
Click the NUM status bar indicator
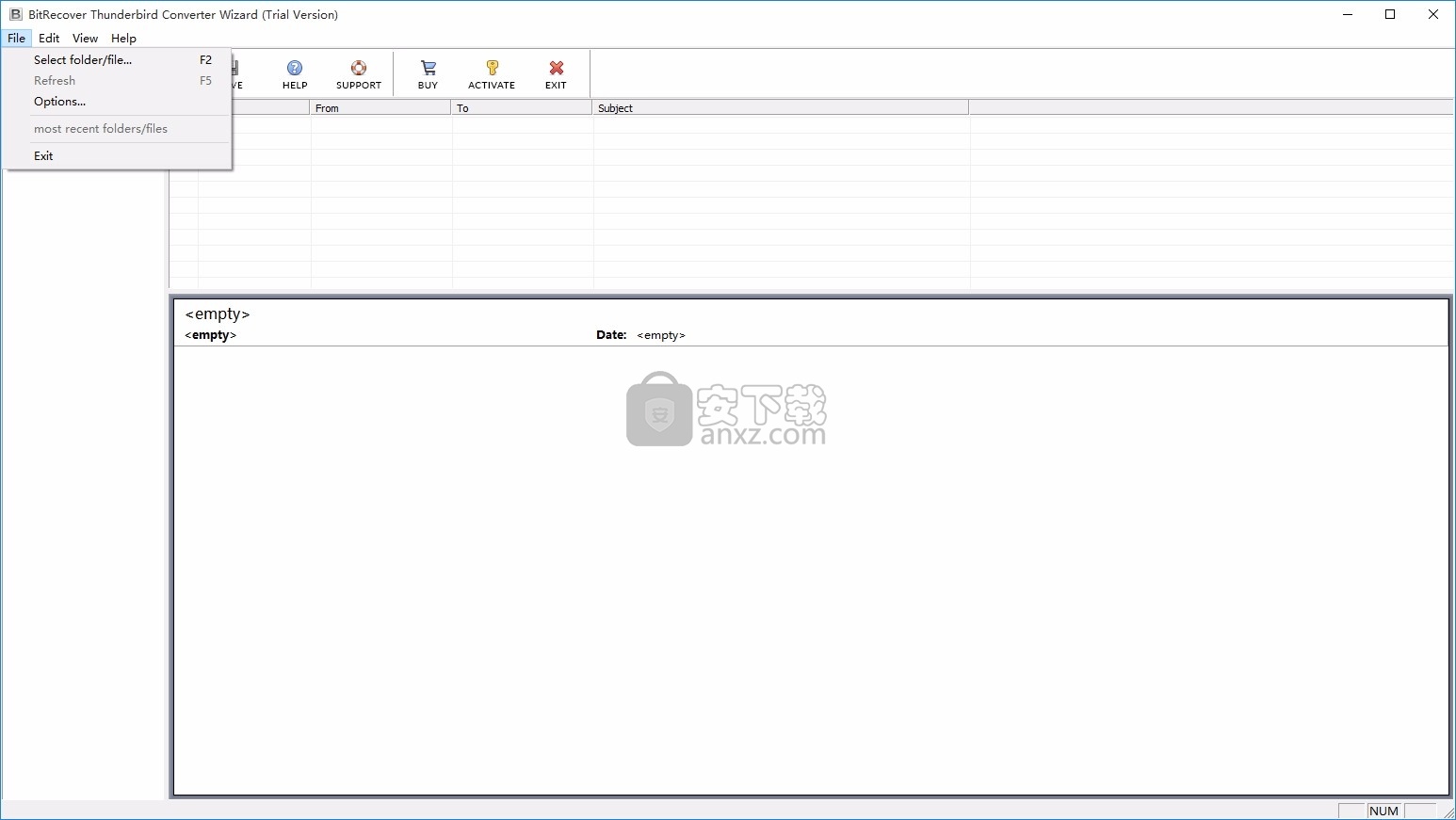pos(1383,811)
